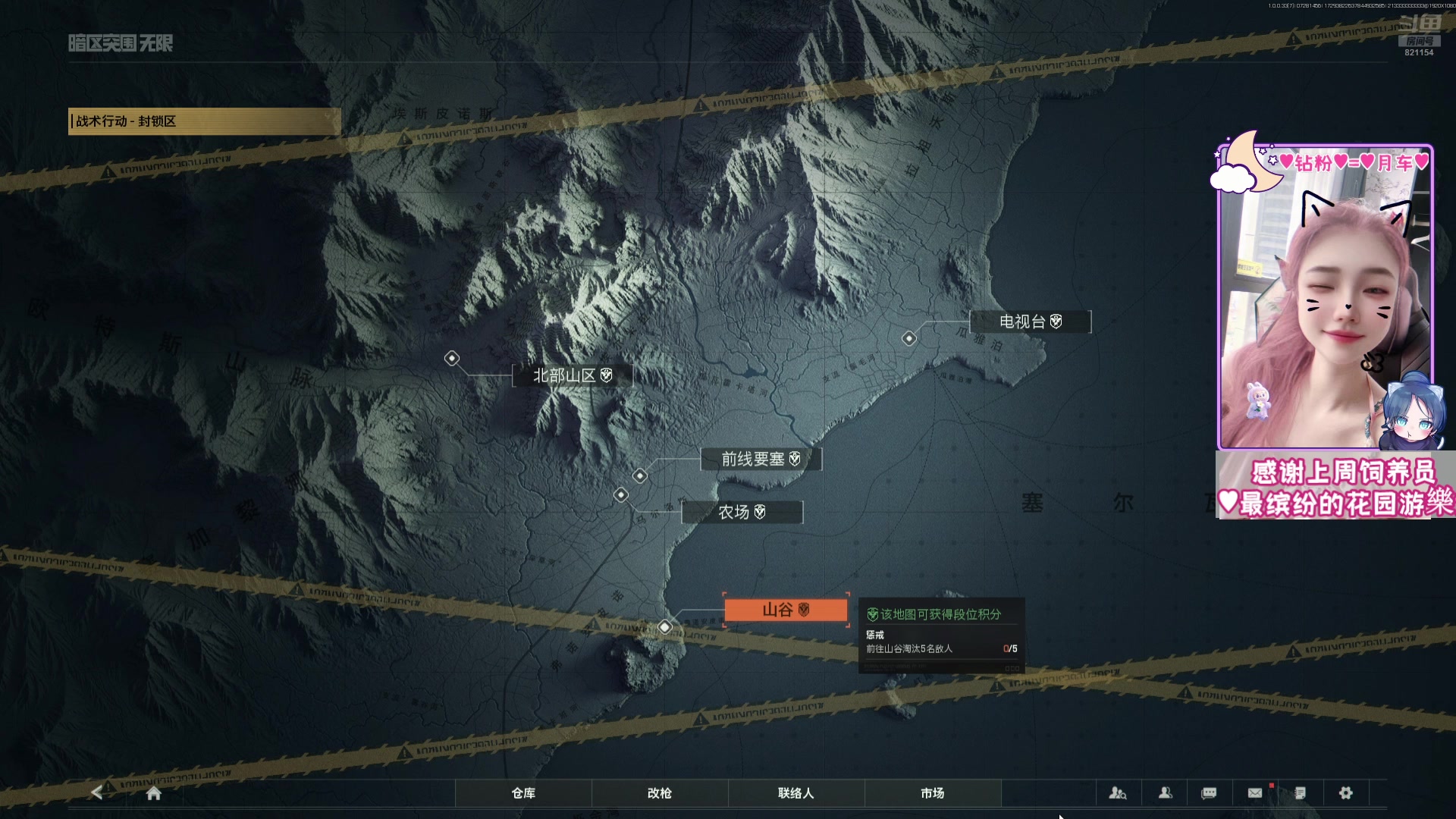Open the task notes icon
The image size is (1456, 819).
(x=1301, y=793)
